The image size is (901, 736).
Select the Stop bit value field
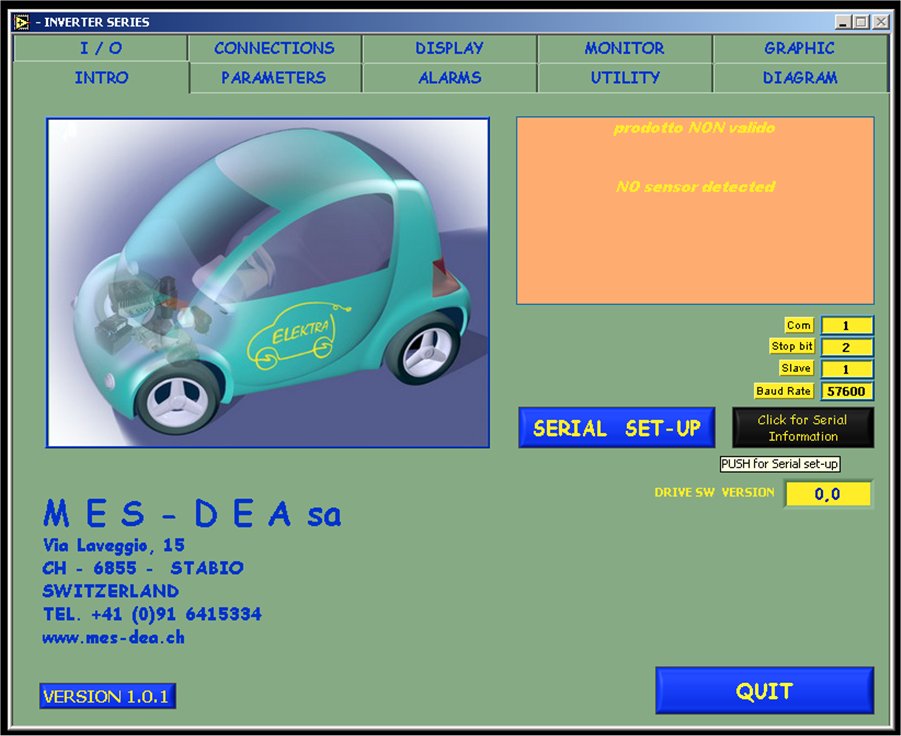pos(847,347)
